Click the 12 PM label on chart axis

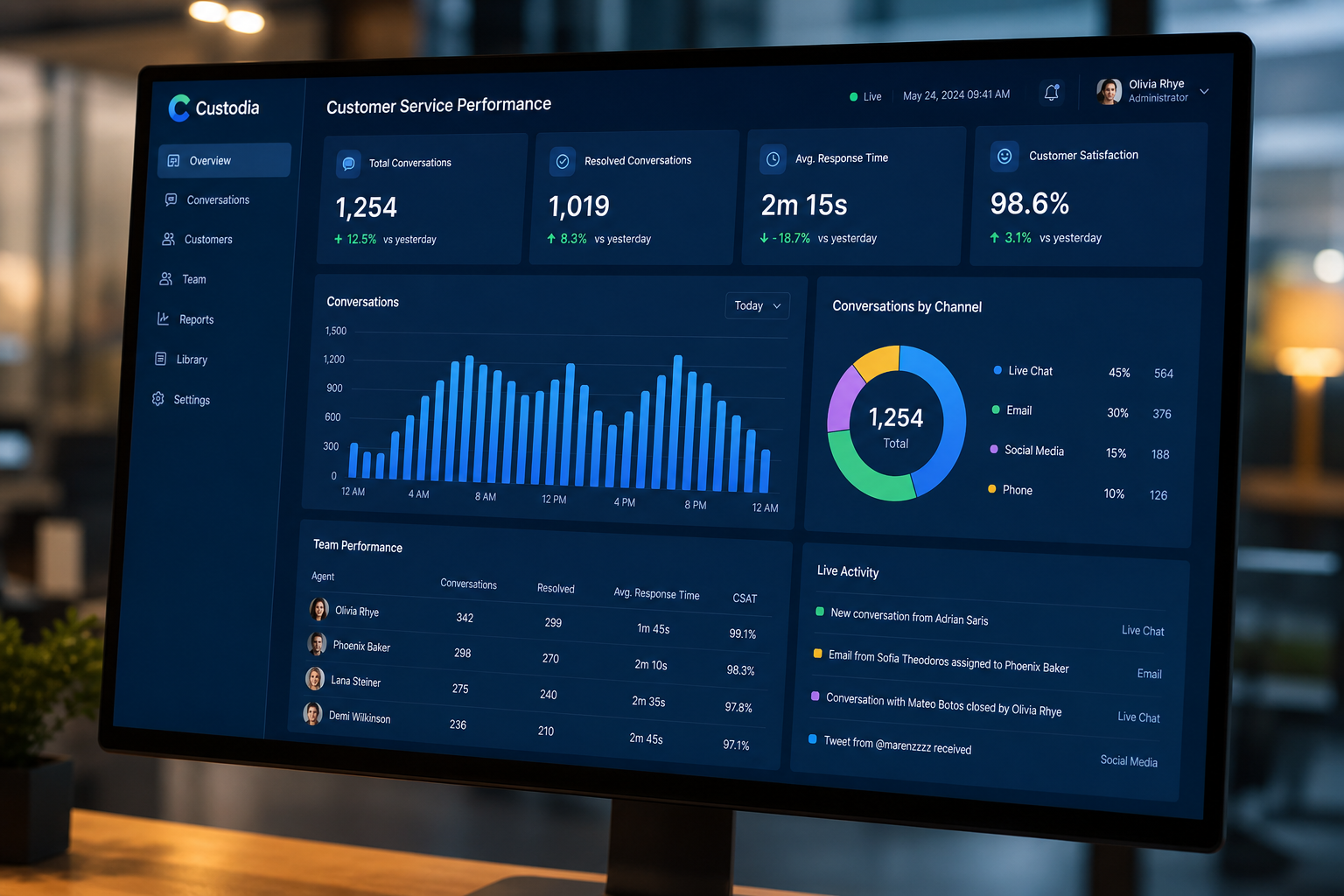tap(554, 500)
